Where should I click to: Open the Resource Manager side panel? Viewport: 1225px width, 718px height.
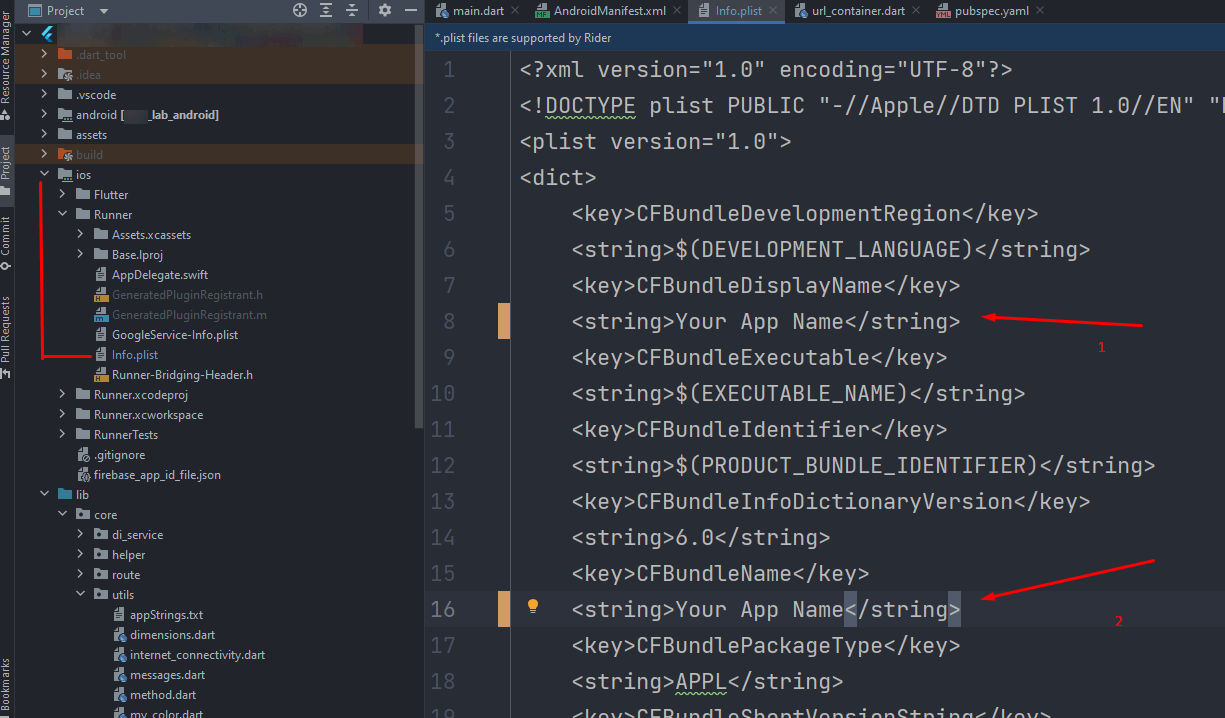(6, 55)
